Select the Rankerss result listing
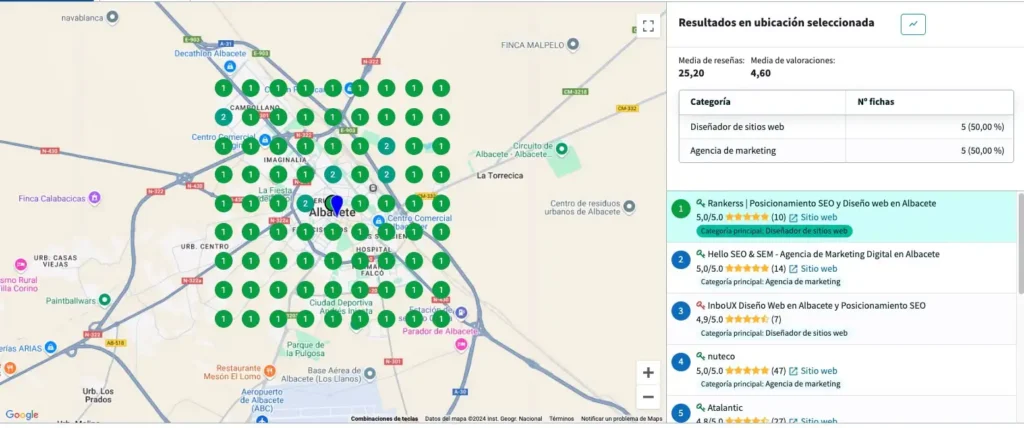1024x428 pixels. click(815, 203)
